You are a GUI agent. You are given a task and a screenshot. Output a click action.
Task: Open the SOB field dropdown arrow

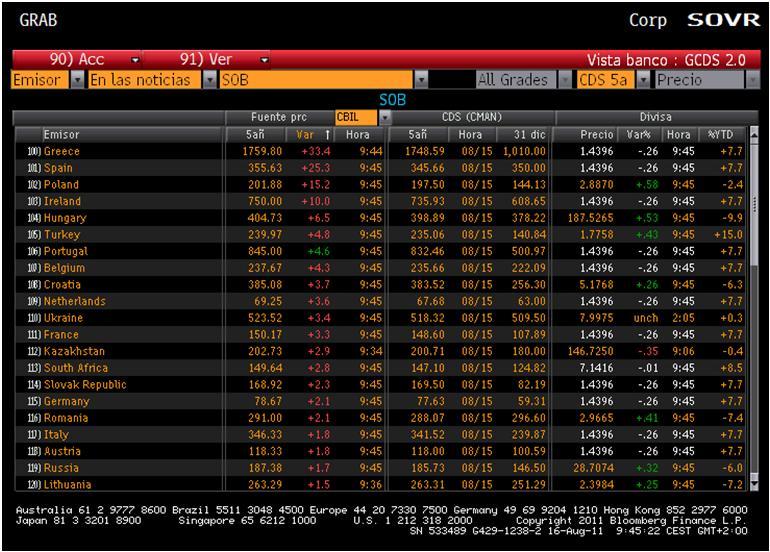[x=421, y=80]
